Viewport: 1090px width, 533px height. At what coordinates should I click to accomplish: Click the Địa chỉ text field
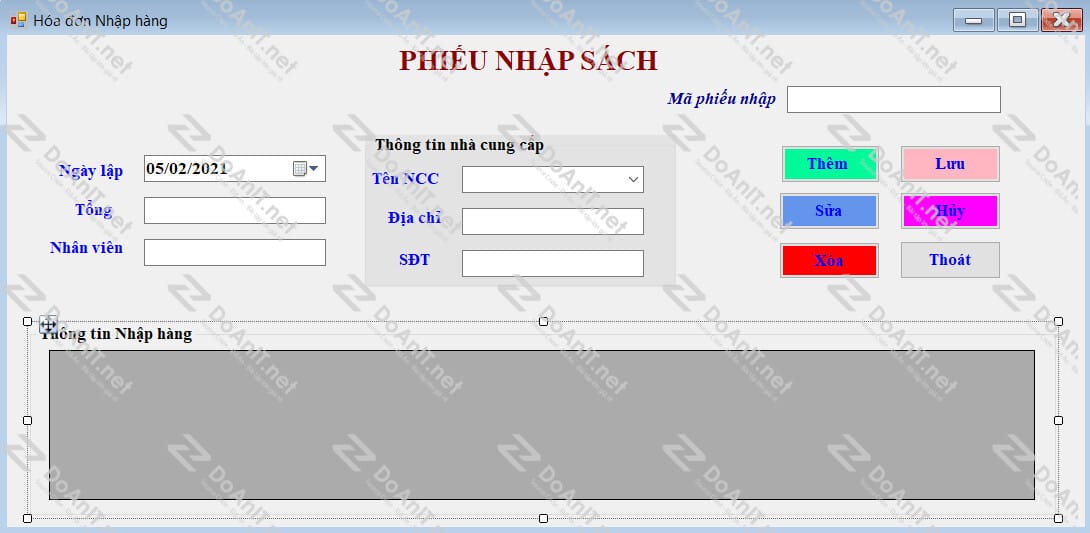[553, 222]
